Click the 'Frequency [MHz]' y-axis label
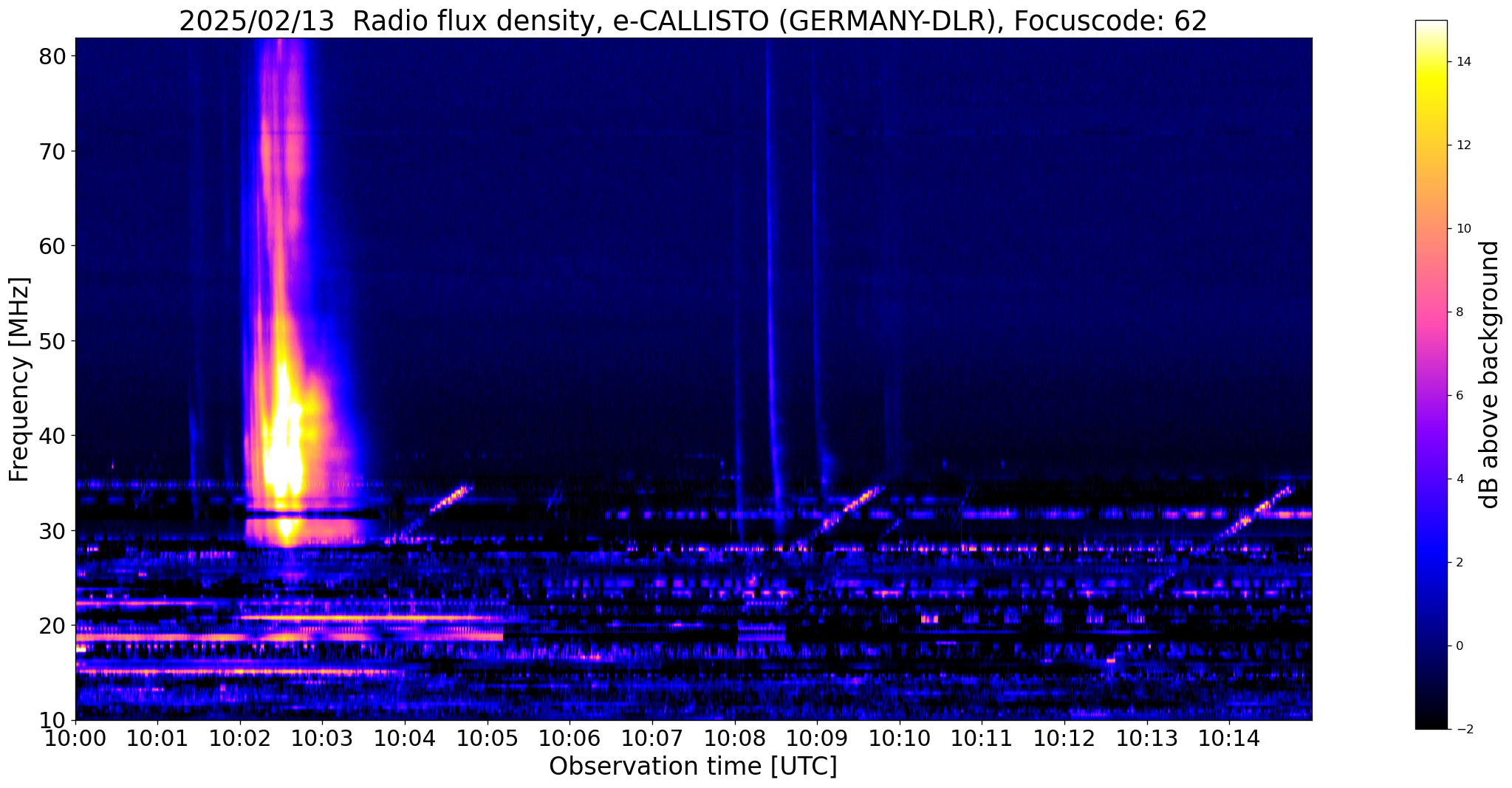This screenshot has height=788, width=1512. [x=19, y=380]
